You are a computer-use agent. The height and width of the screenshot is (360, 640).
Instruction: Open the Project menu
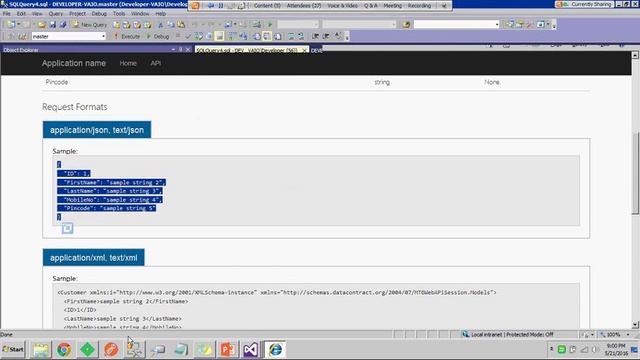pyautogui.click(x=77, y=13)
